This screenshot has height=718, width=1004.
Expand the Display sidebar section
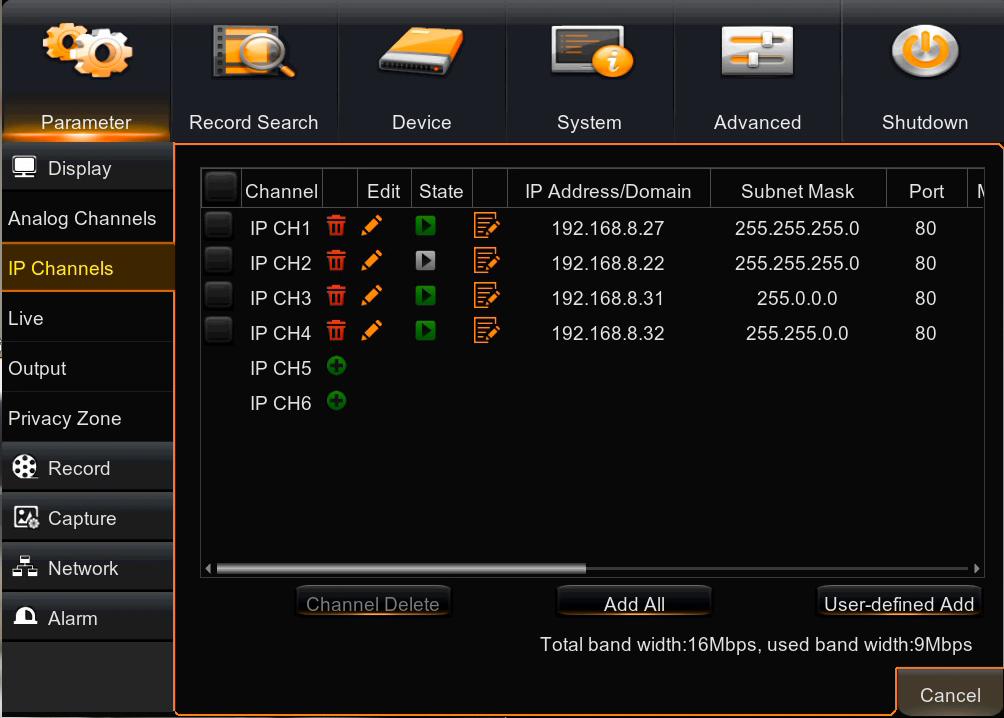(88, 168)
